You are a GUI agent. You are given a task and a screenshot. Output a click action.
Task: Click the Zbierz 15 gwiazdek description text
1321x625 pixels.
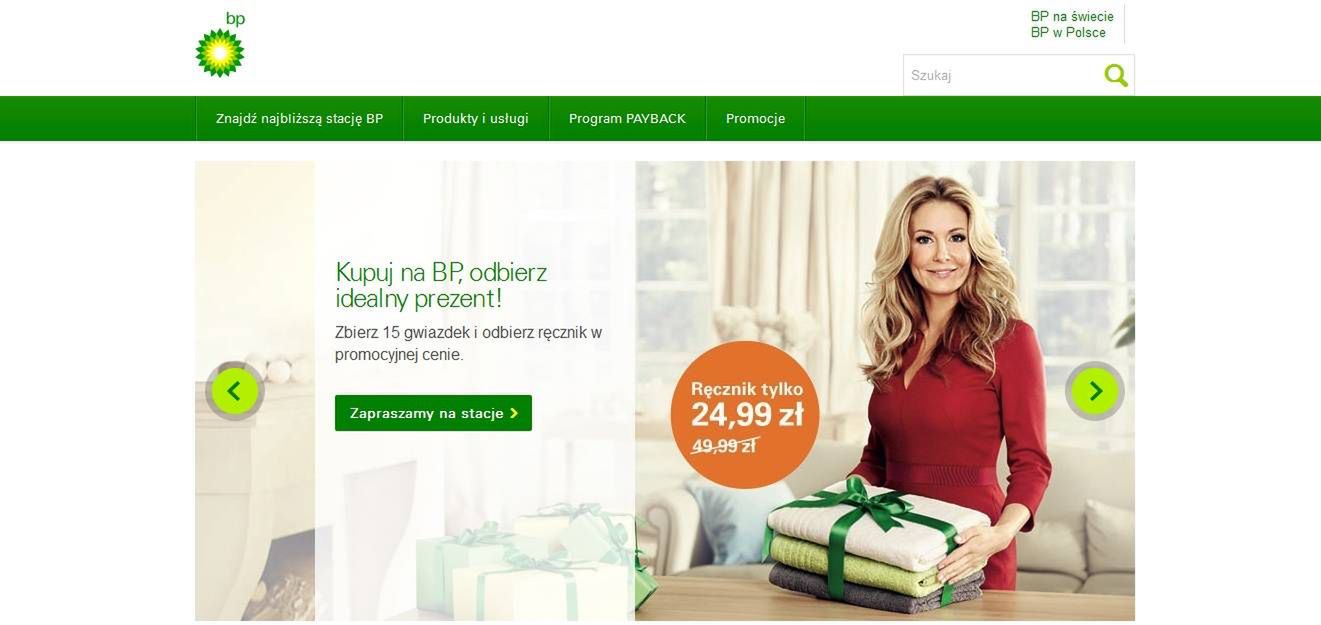468,343
